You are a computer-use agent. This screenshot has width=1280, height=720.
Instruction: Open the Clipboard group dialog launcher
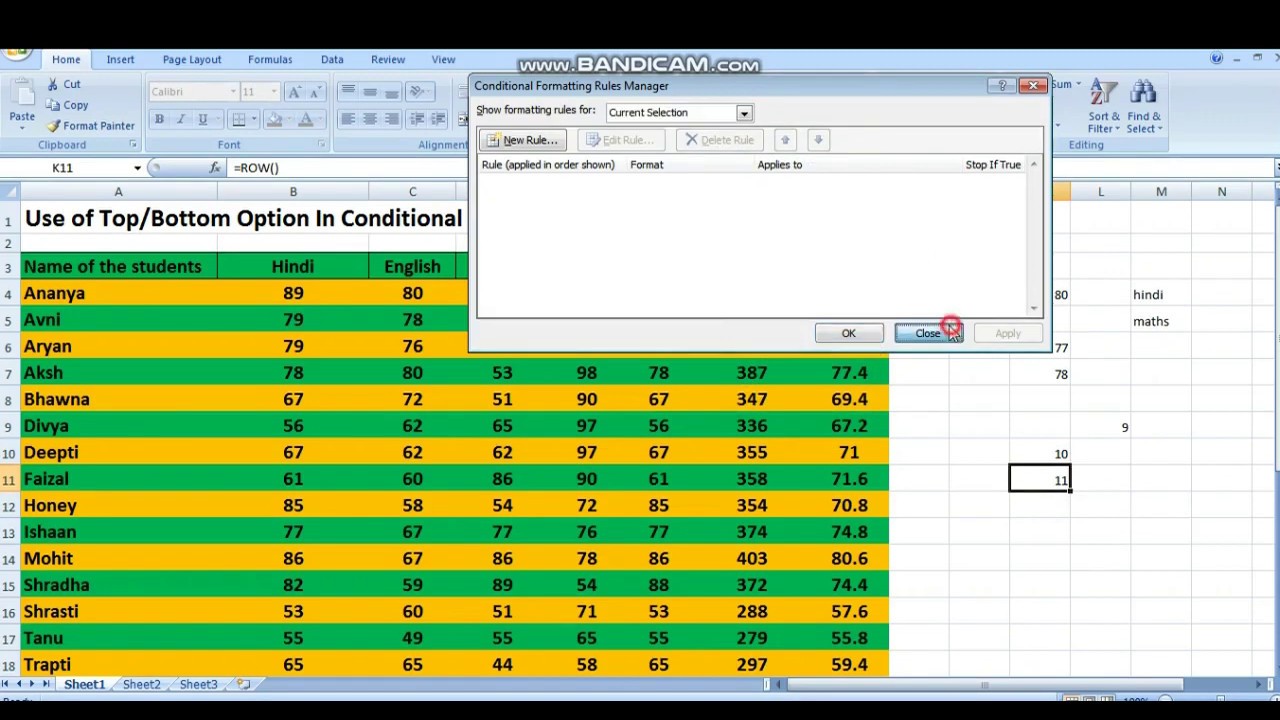point(132,145)
